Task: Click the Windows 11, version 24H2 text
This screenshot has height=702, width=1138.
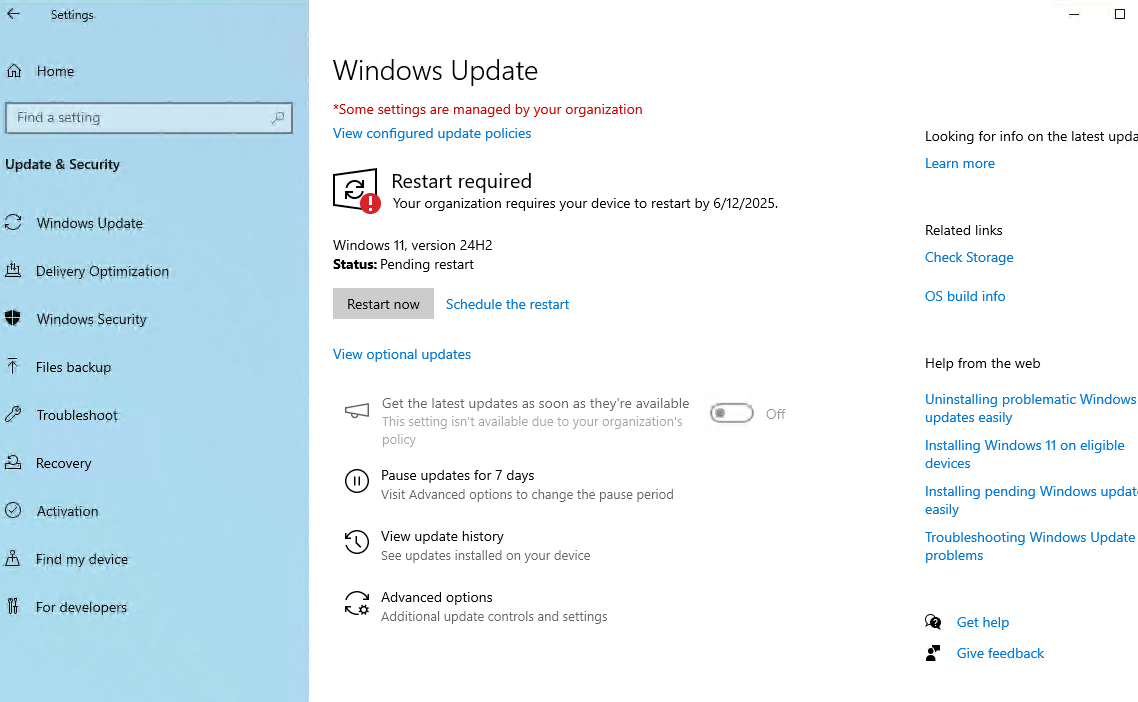Action: tap(412, 245)
